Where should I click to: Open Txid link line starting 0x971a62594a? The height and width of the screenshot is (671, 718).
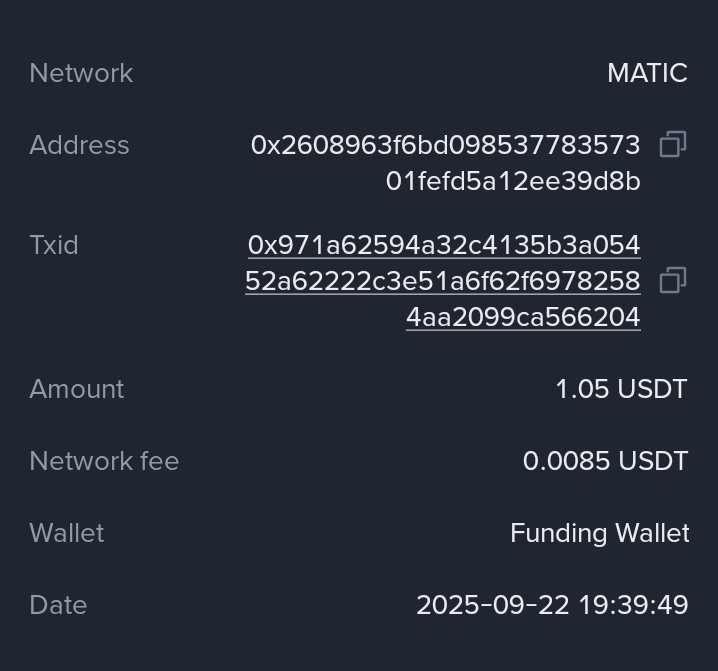[444, 245]
